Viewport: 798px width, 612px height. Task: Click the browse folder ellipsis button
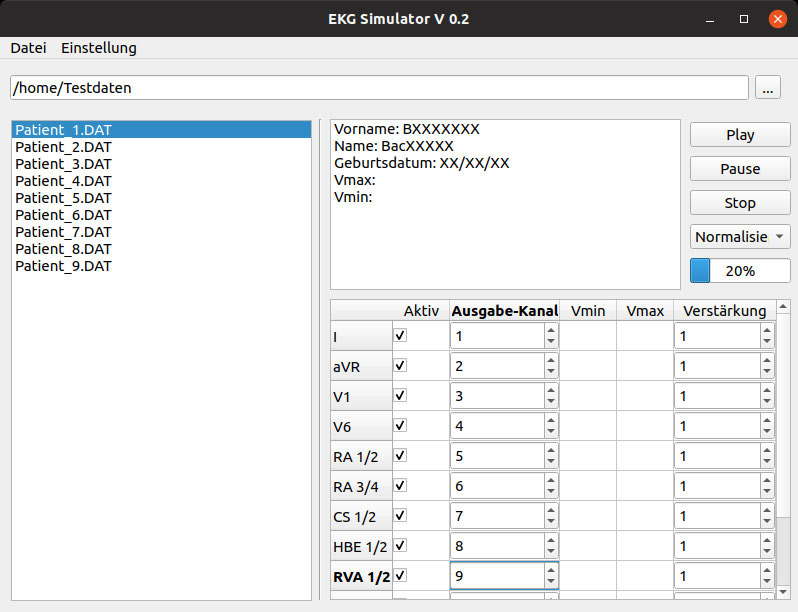tap(768, 88)
